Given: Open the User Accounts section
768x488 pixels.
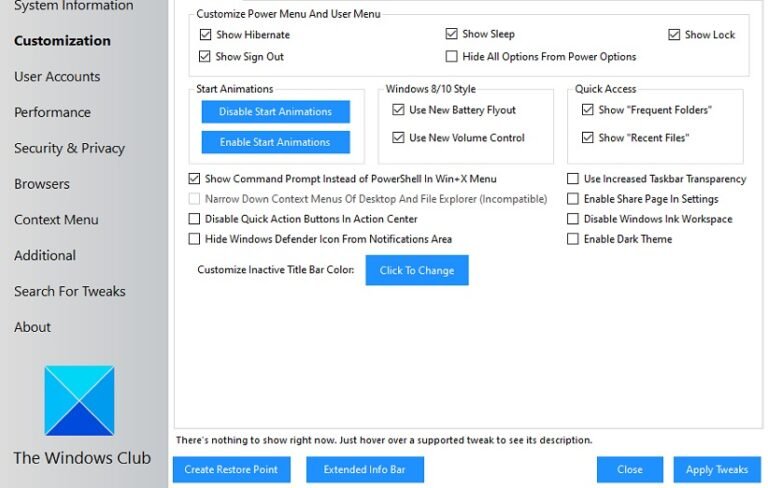Looking at the screenshot, I should click(x=57, y=77).
